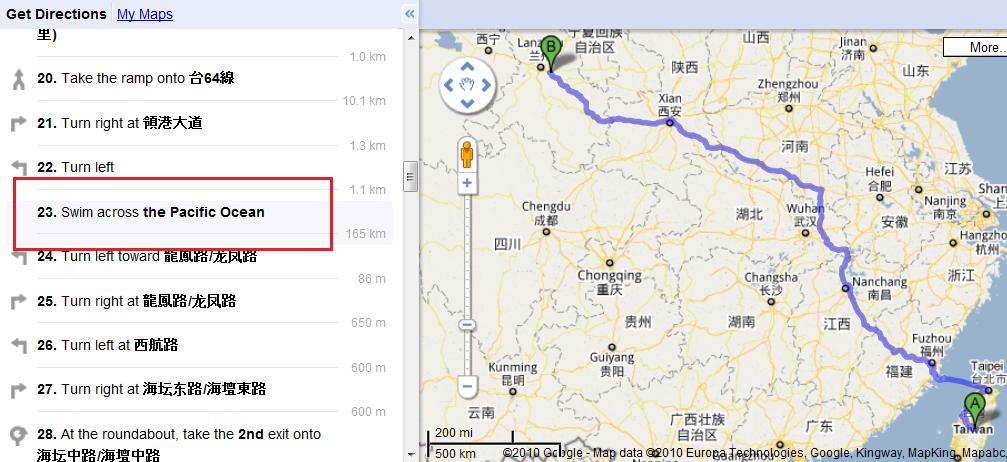Viewport: 1007px width, 462px height.
Task: Click the zoom level slider handle
Action: (x=467, y=325)
